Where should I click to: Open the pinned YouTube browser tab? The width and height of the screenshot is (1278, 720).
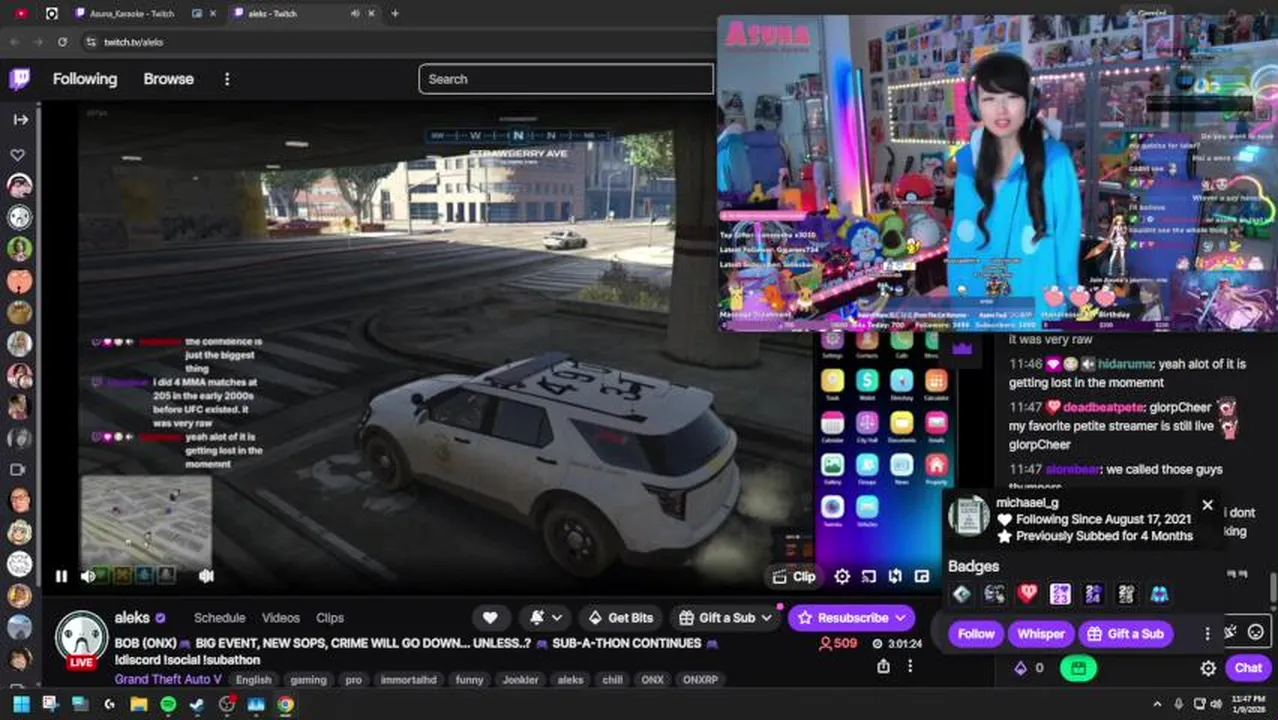21,13
